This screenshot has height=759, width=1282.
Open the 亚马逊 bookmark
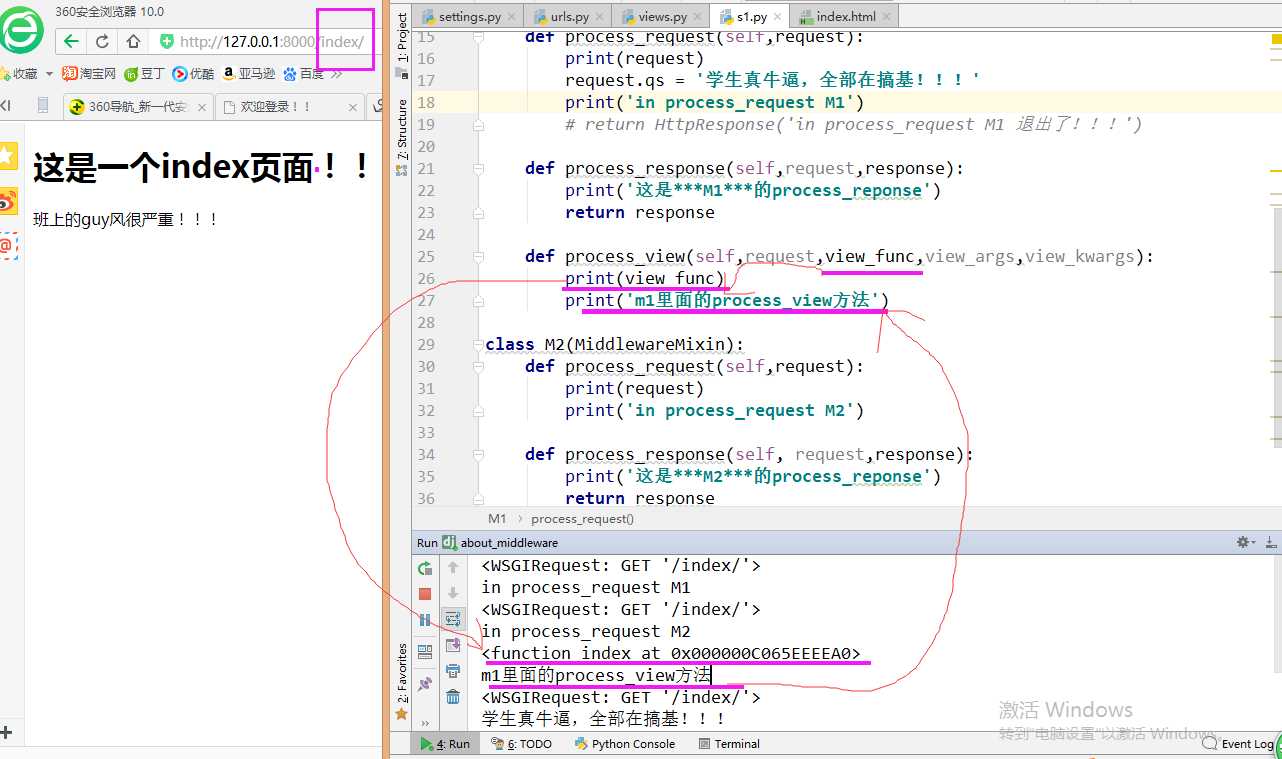[249, 74]
